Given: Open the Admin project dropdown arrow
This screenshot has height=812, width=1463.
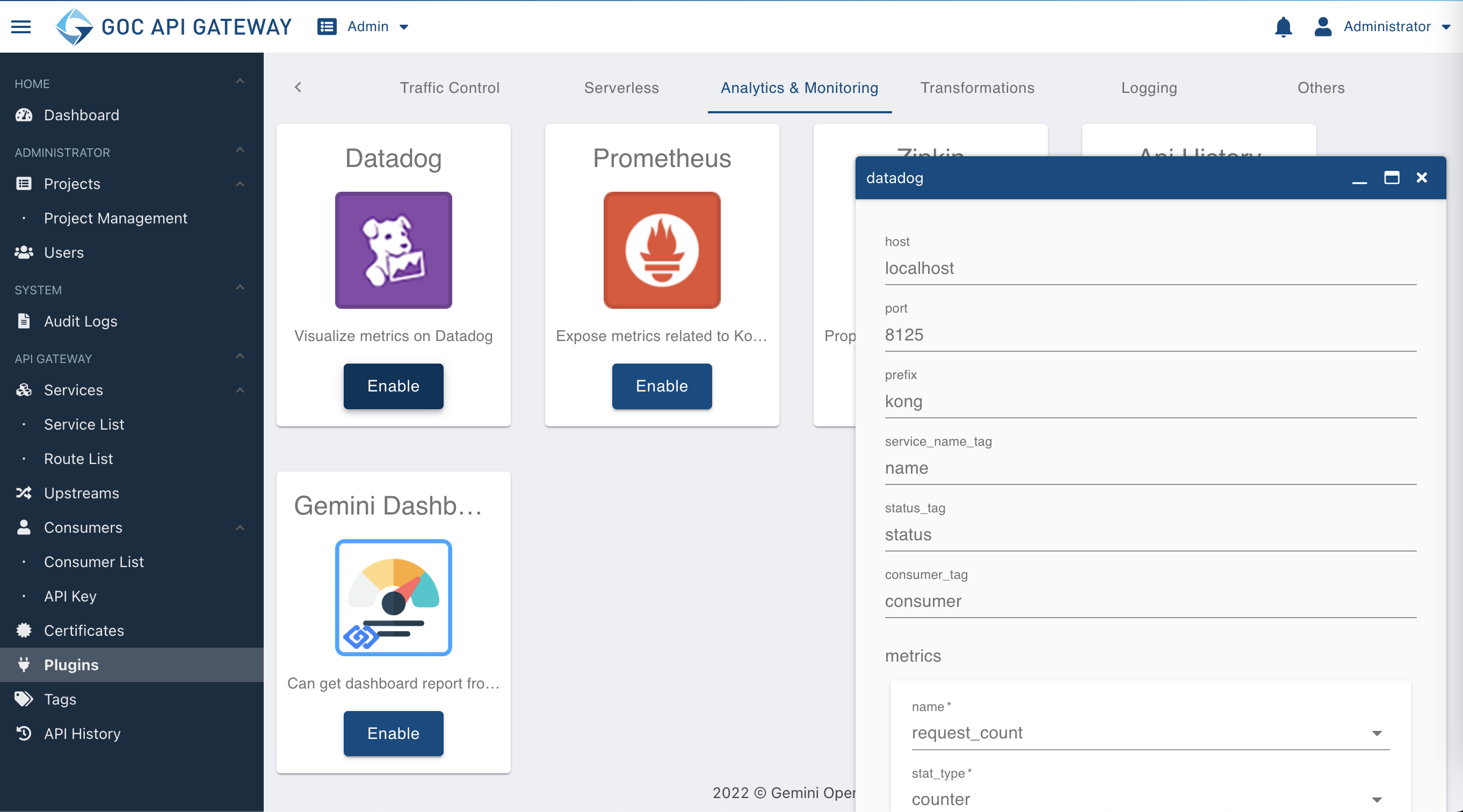Looking at the screenshot, I should click(x=404, y=27).
